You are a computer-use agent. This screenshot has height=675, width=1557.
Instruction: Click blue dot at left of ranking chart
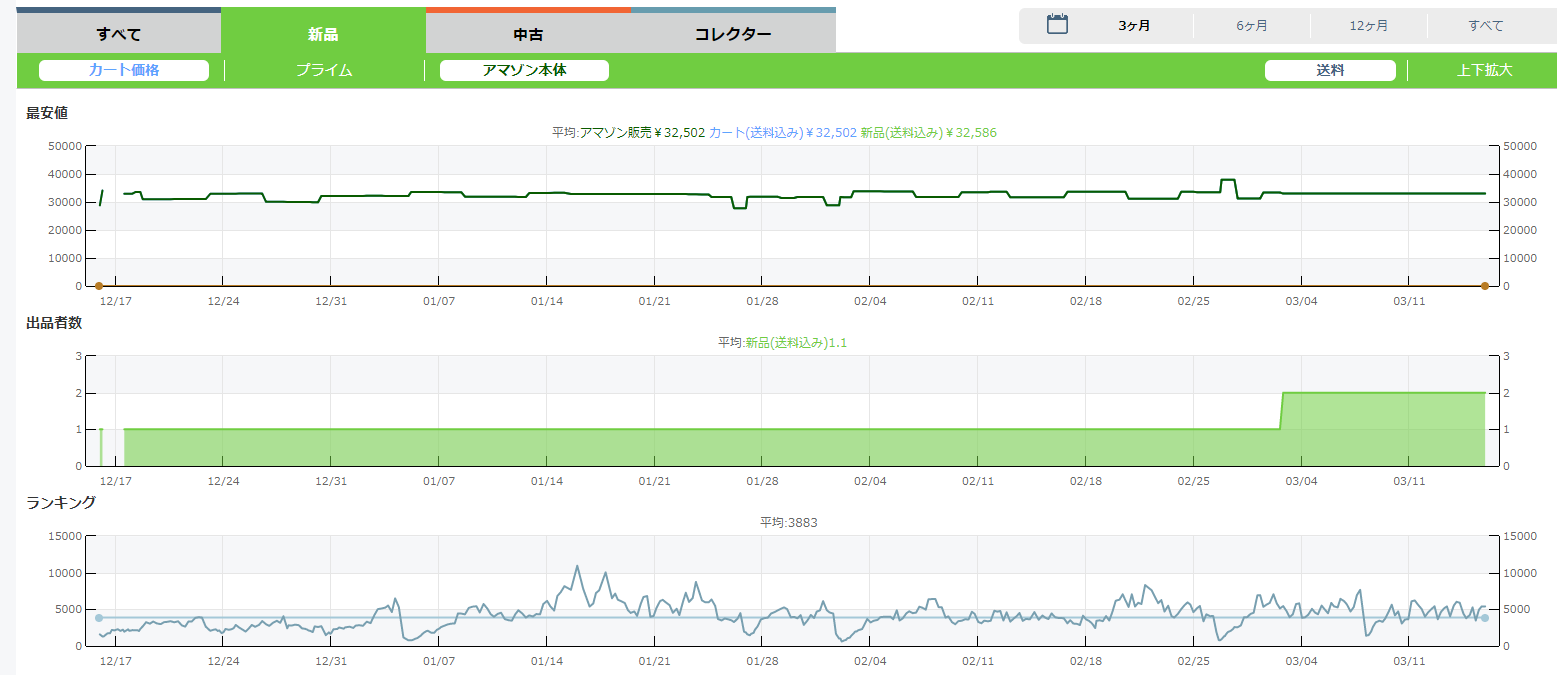pyautogui.click(x=98, y=618)
